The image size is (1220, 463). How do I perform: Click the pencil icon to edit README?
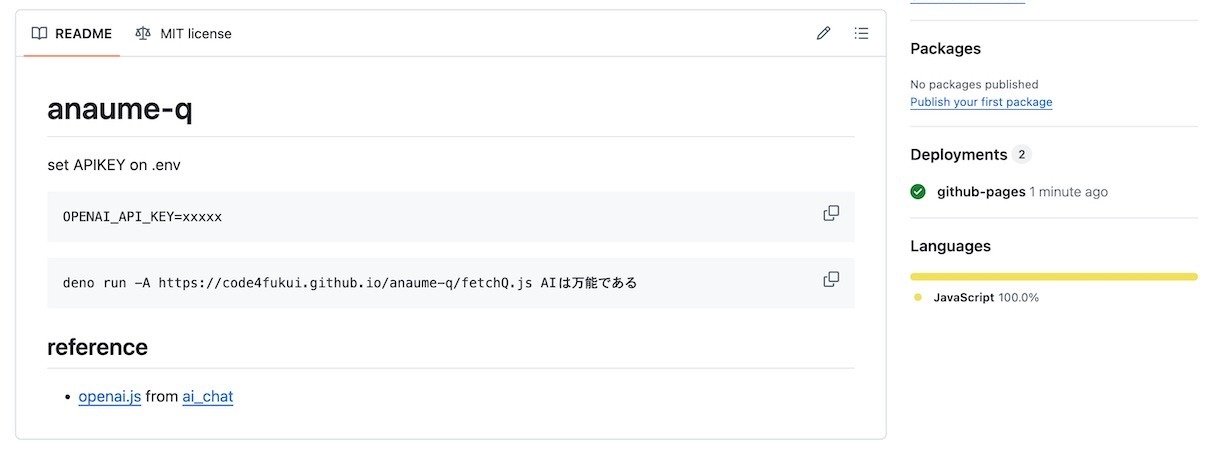tap(823, 33)
